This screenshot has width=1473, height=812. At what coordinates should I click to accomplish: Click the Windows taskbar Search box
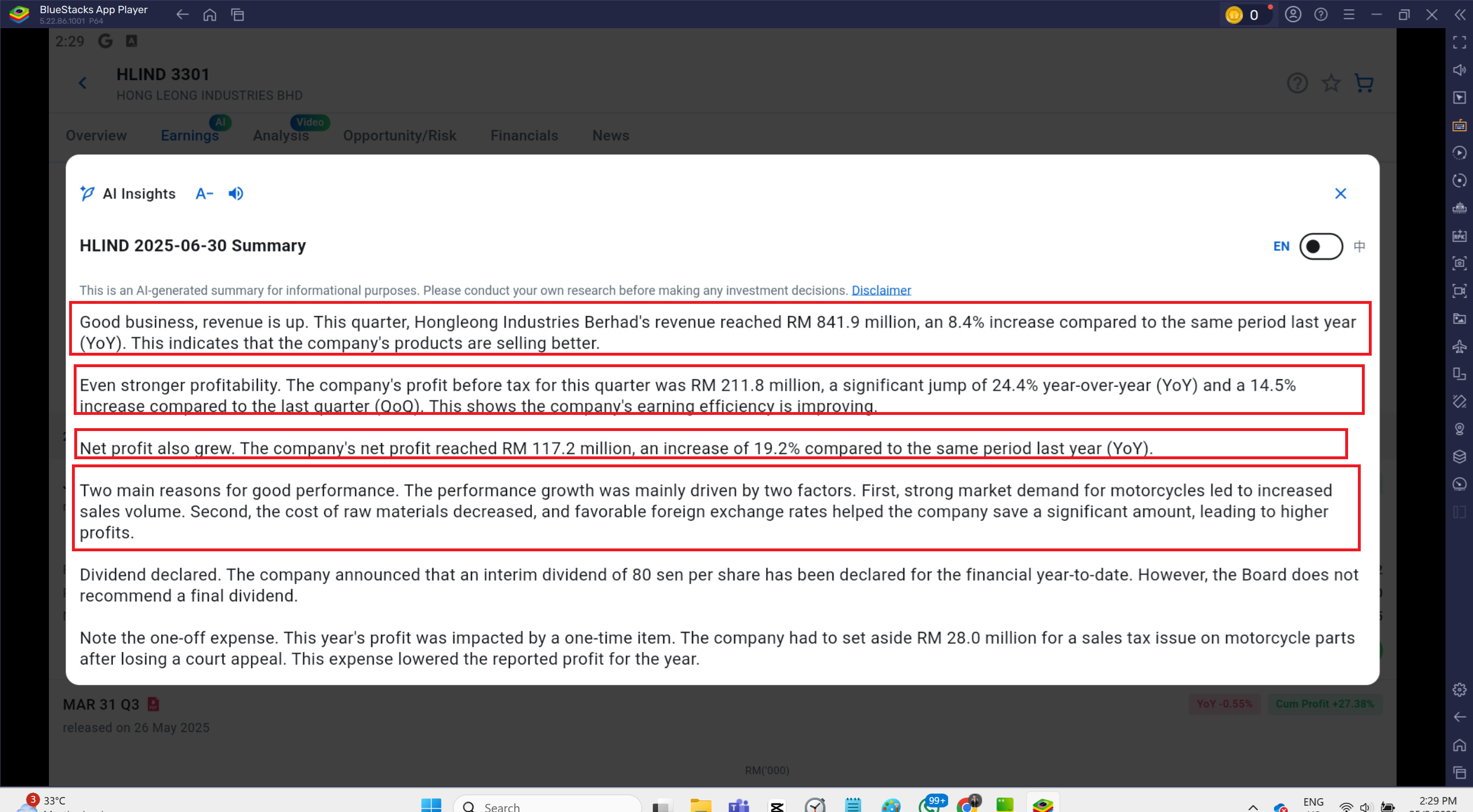[547, 806]
